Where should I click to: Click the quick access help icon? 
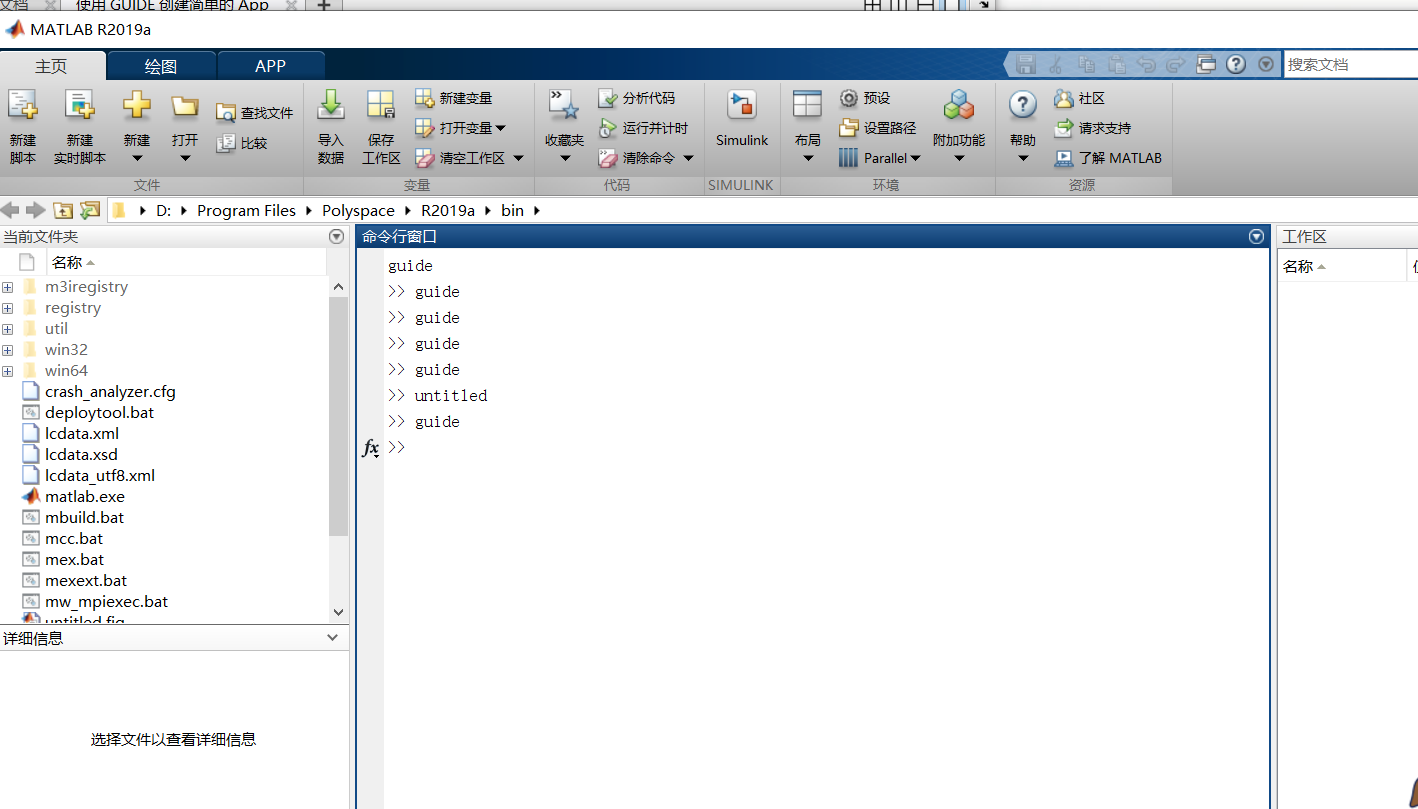[1236, 64]
